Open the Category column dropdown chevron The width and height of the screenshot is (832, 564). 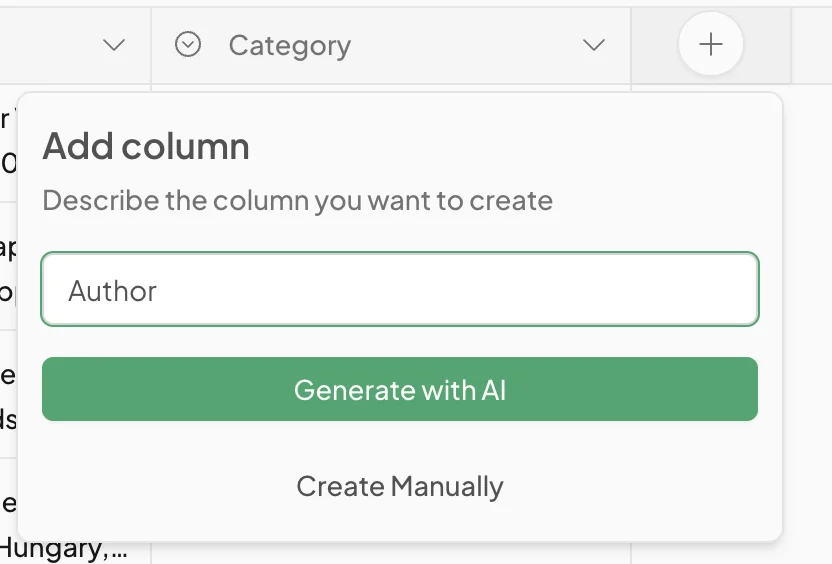[594, 45]
